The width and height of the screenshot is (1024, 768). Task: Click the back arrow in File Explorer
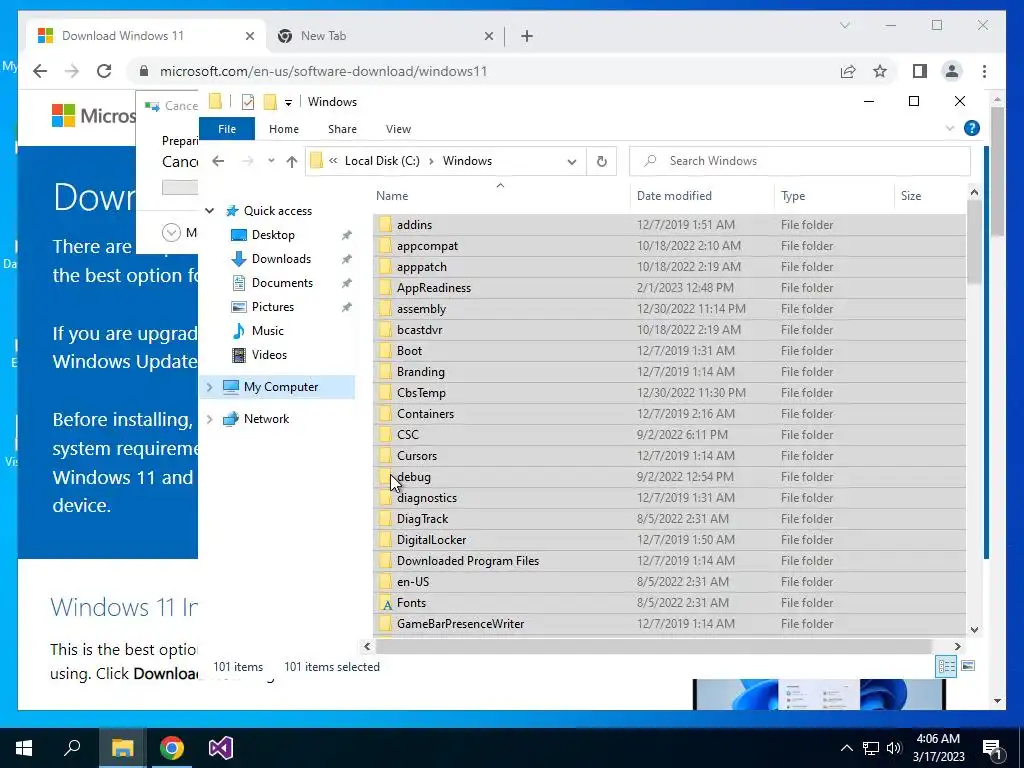pyautogui.click(x=218, y=161)
